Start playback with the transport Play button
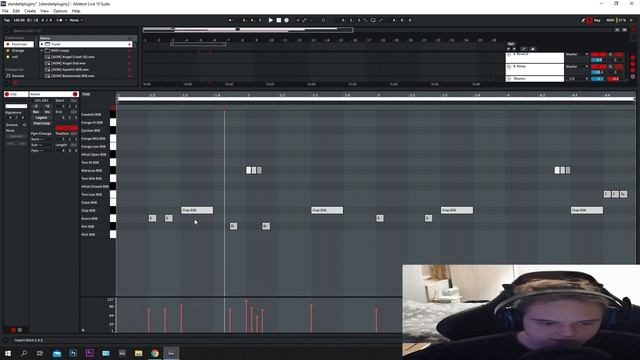Screen dimensions: 640x360 [271, 20]
